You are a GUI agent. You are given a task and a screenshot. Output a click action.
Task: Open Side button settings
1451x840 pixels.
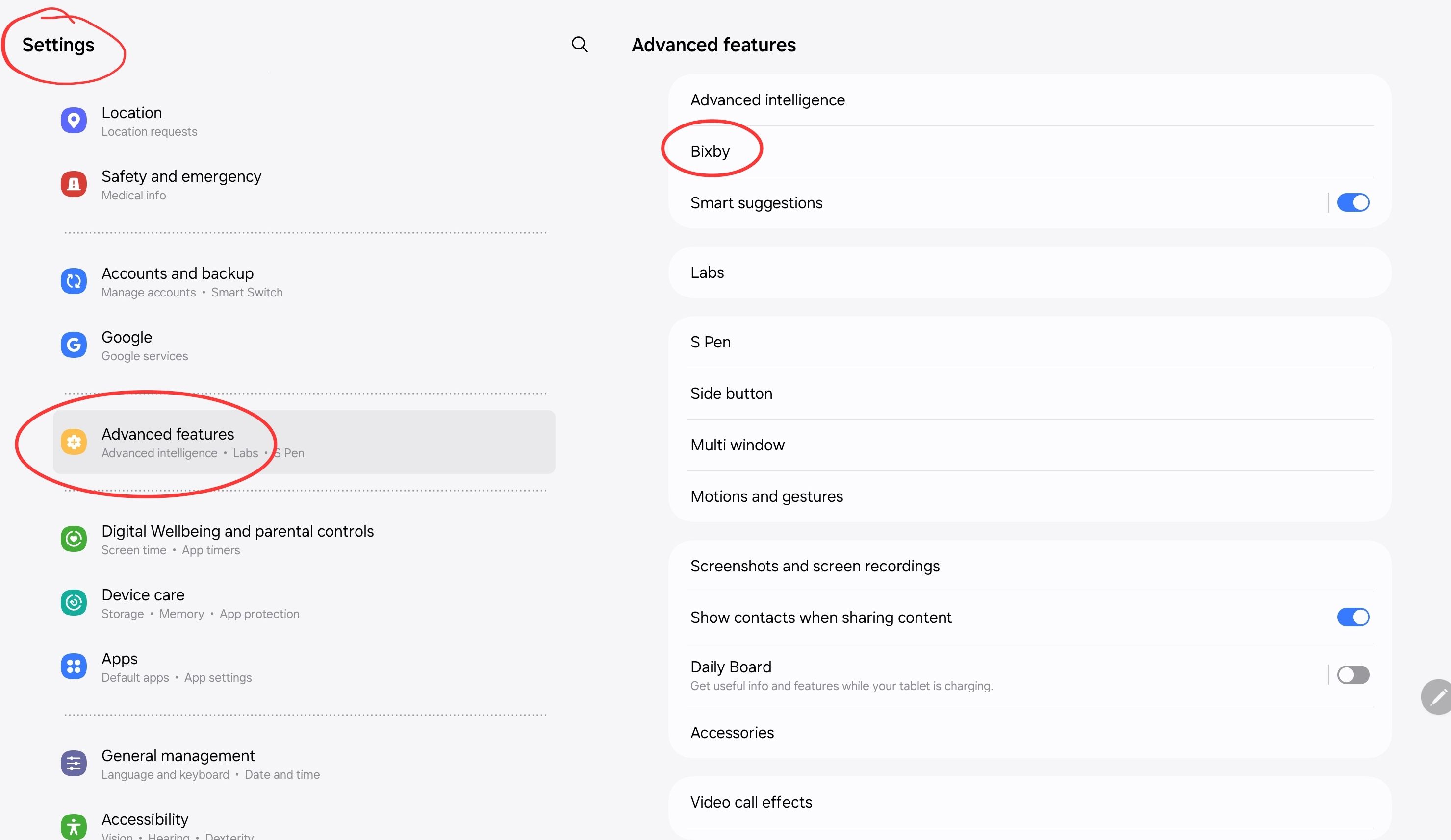click(731, 393)
